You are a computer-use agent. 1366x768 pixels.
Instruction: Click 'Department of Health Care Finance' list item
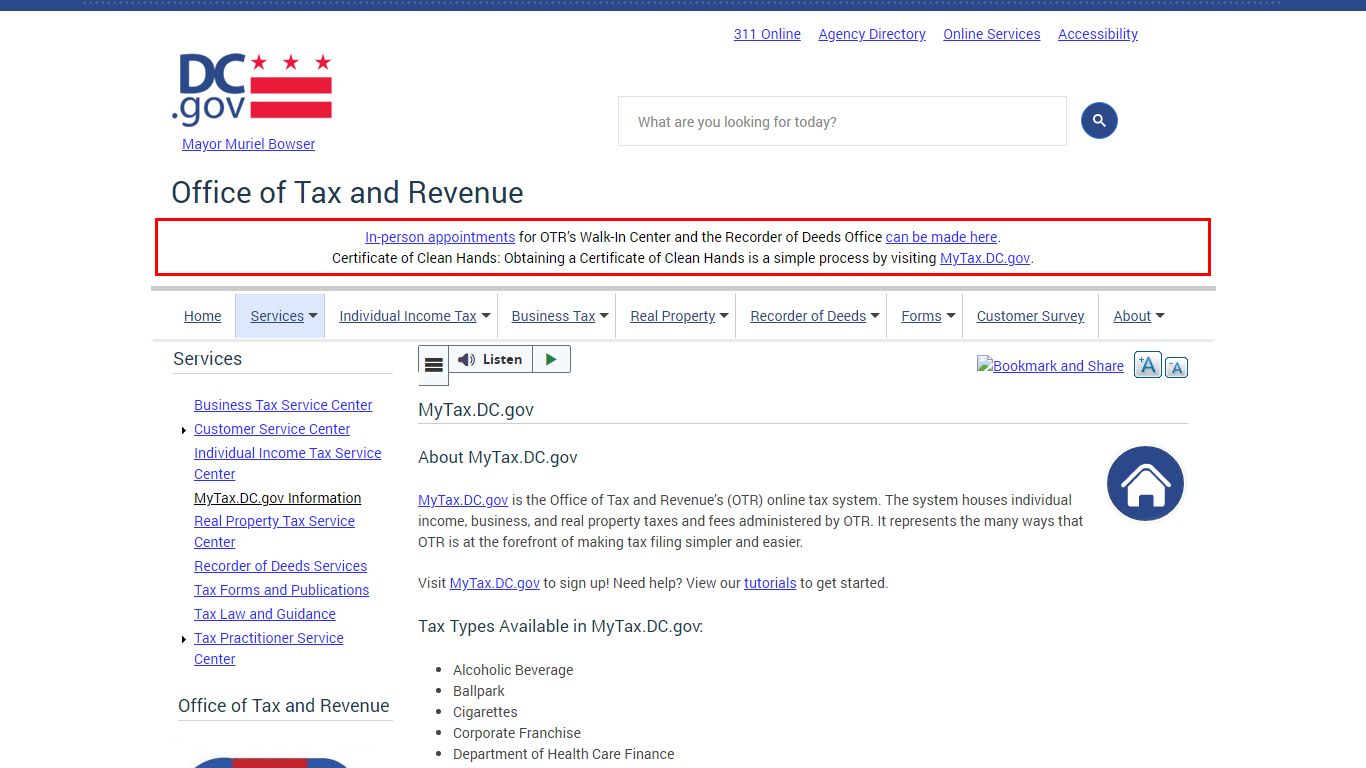coord(564,754)
